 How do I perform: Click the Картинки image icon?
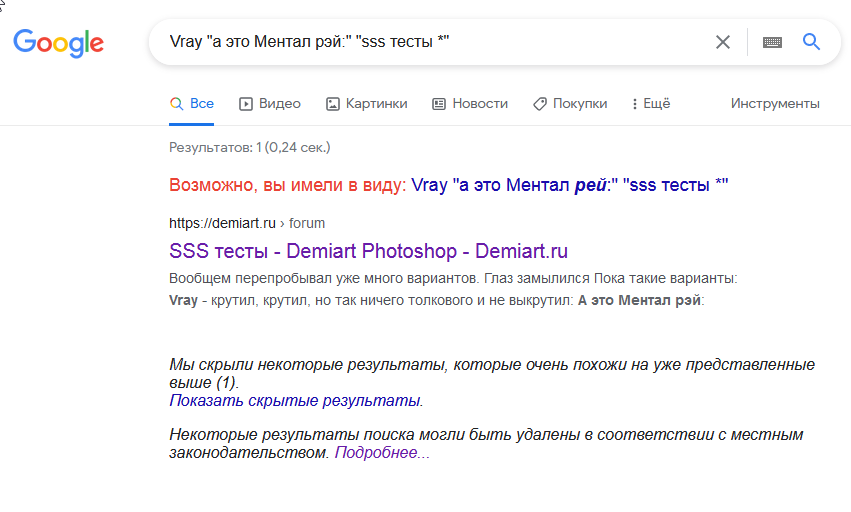(x=334, y=103)
